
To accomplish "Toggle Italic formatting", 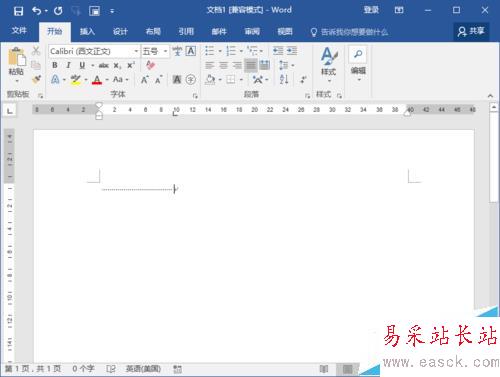I will pyautogui.click(x=68, y=65).
